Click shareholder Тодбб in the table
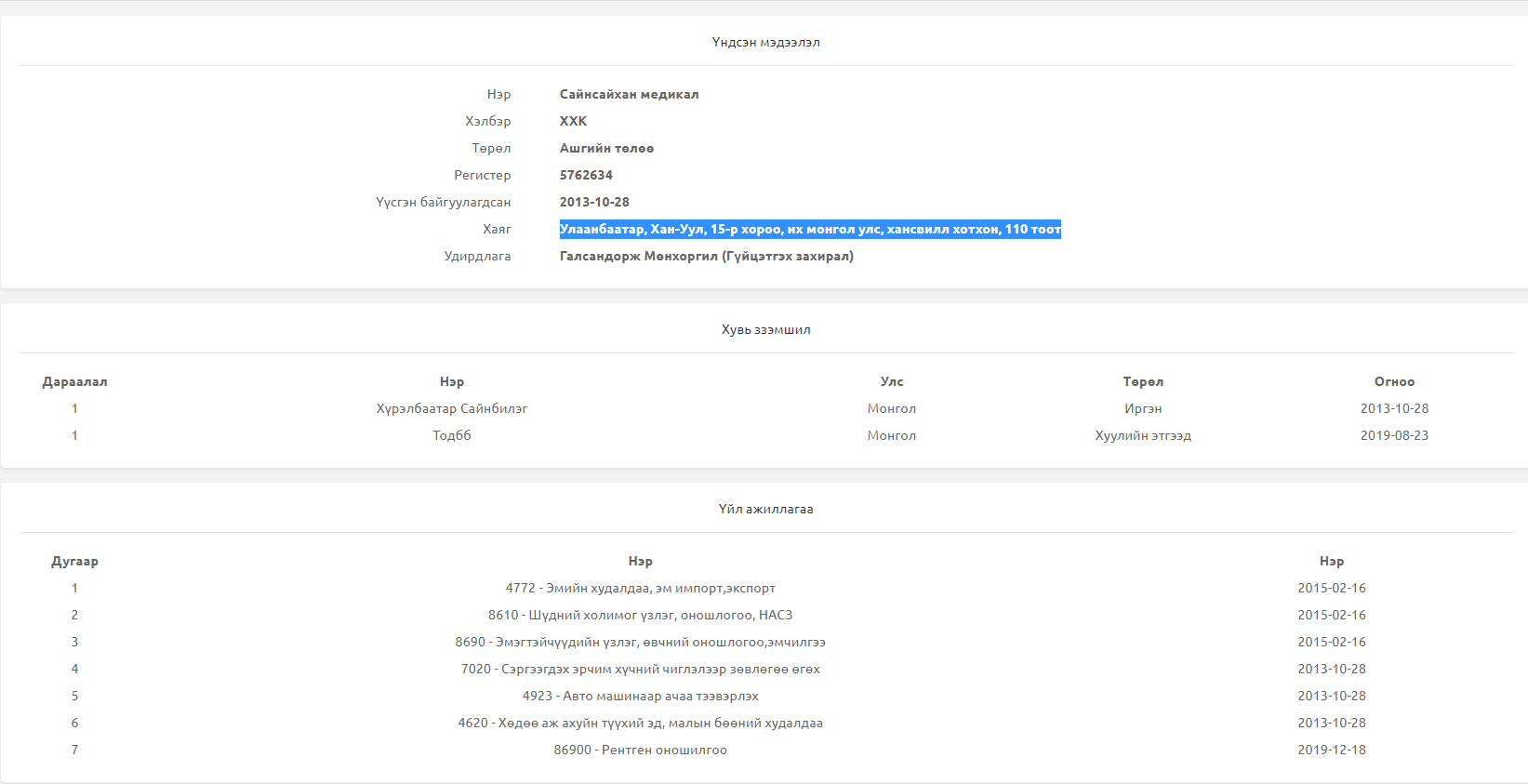Screen dimensions: 1528x784 click(451, 435)
